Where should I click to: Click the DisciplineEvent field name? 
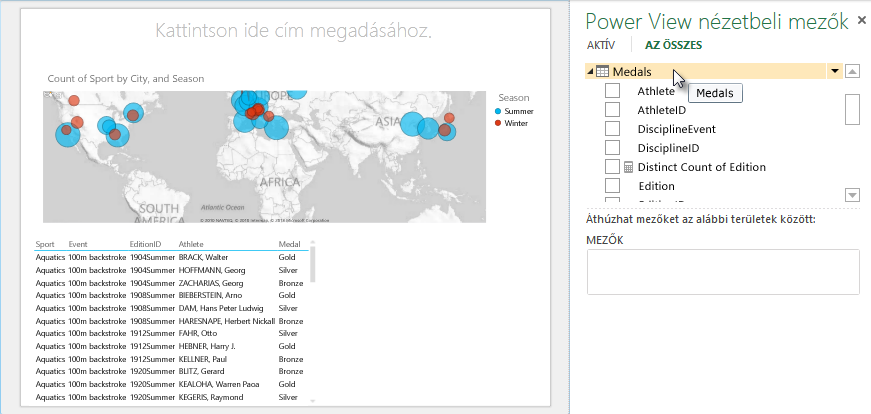pos(677,129)
